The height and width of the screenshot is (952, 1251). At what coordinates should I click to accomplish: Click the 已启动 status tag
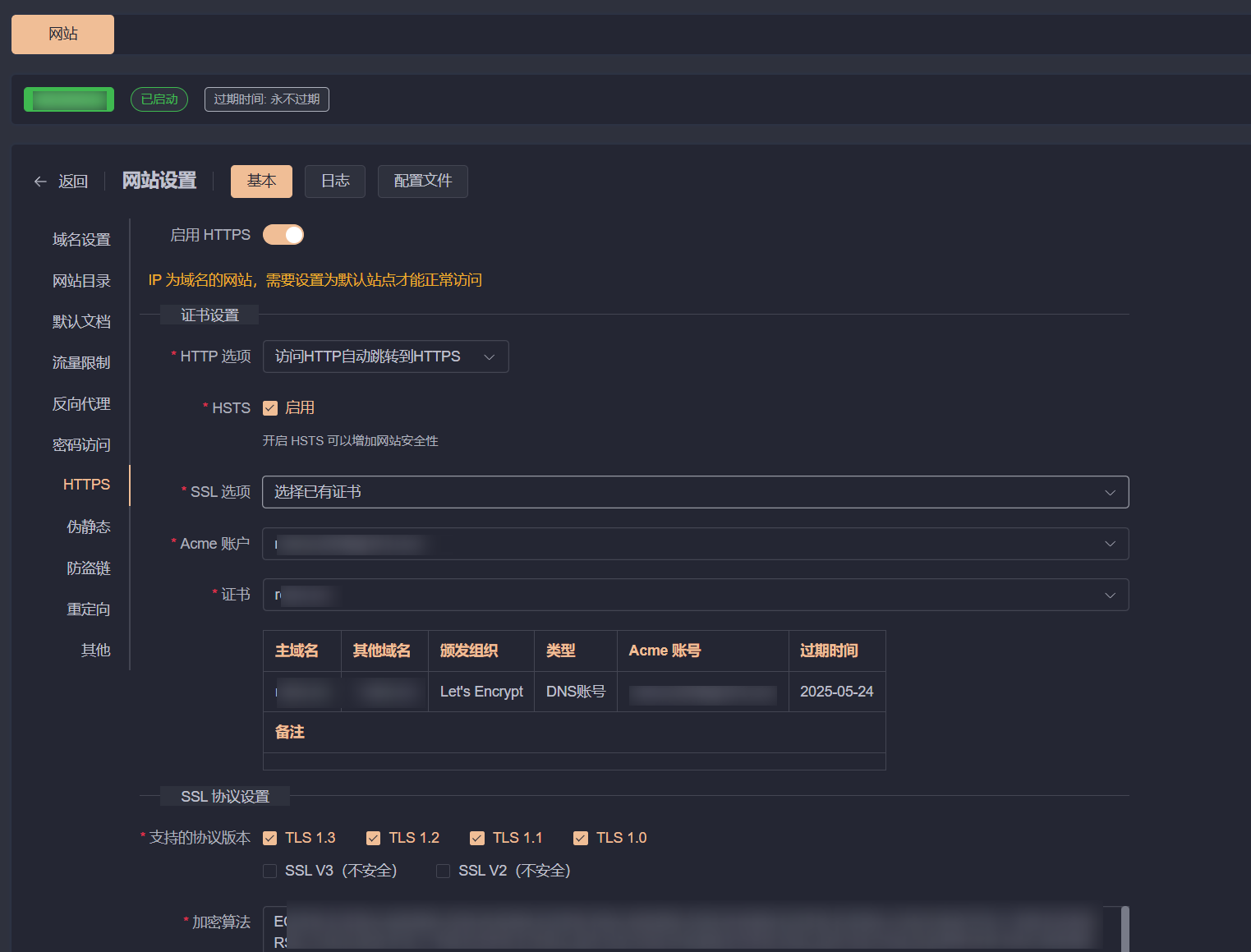click(x=159, y=99)
